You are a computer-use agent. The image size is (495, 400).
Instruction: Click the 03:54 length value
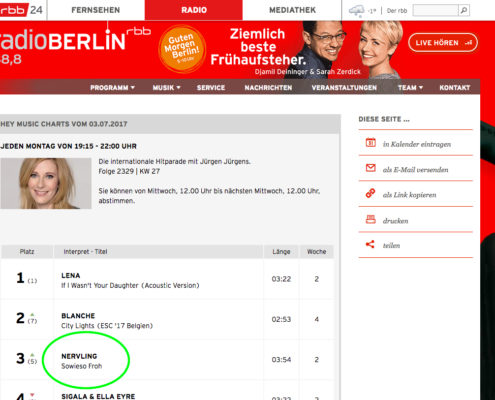pos(281,360)
